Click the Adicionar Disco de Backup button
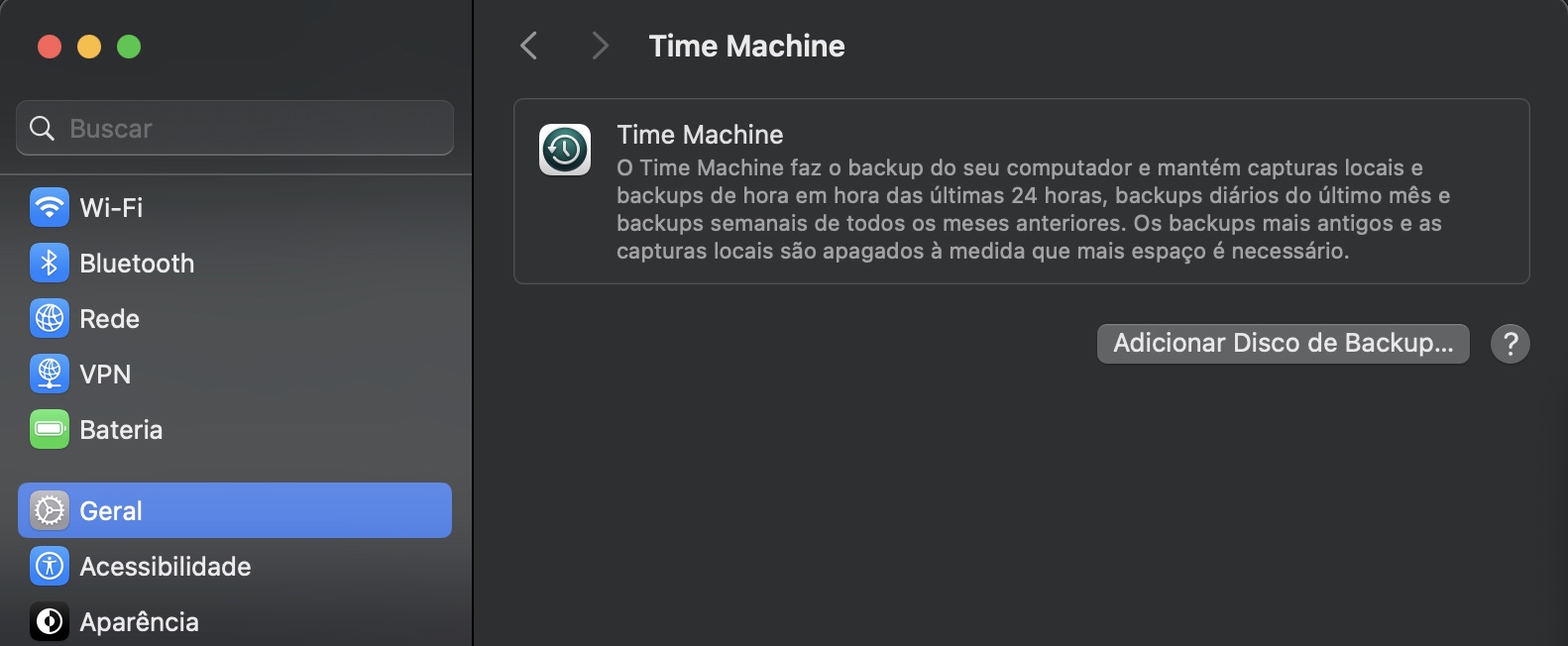This screenshot has height=646, width=1568. pyautogui.click(x=1283, y=343)
